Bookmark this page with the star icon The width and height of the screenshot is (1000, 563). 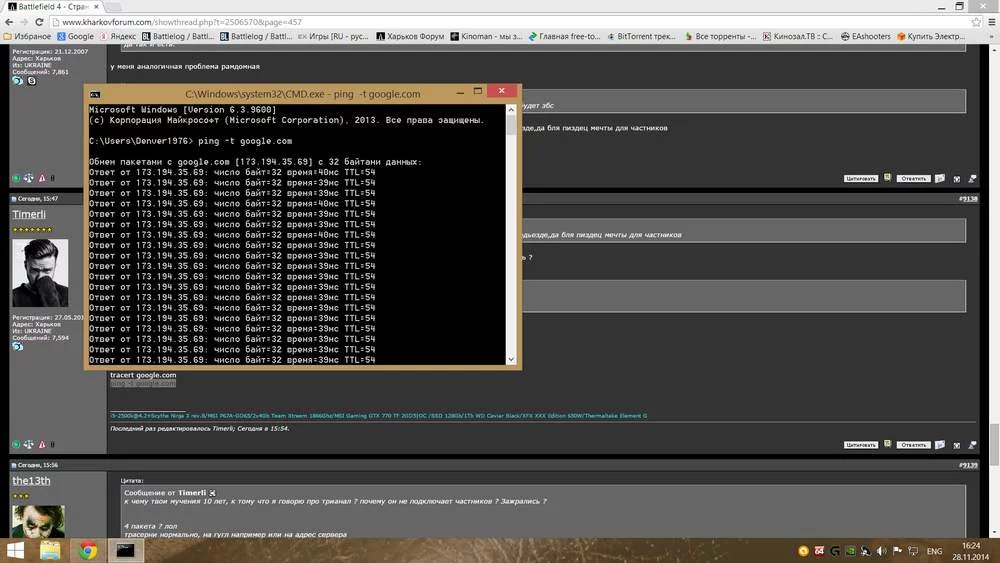976,22
